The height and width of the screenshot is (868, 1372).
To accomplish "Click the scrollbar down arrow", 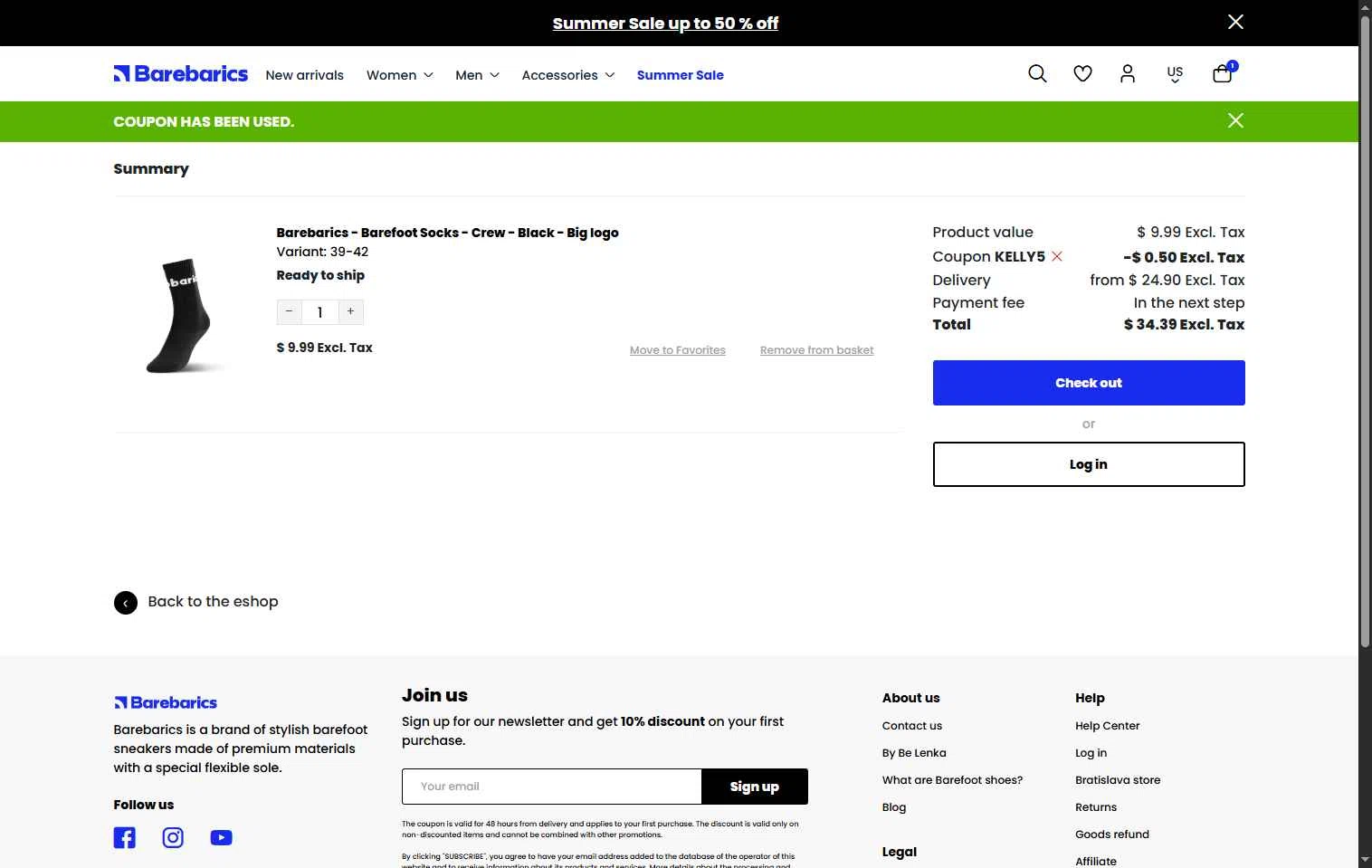I will coord(1365,860).
